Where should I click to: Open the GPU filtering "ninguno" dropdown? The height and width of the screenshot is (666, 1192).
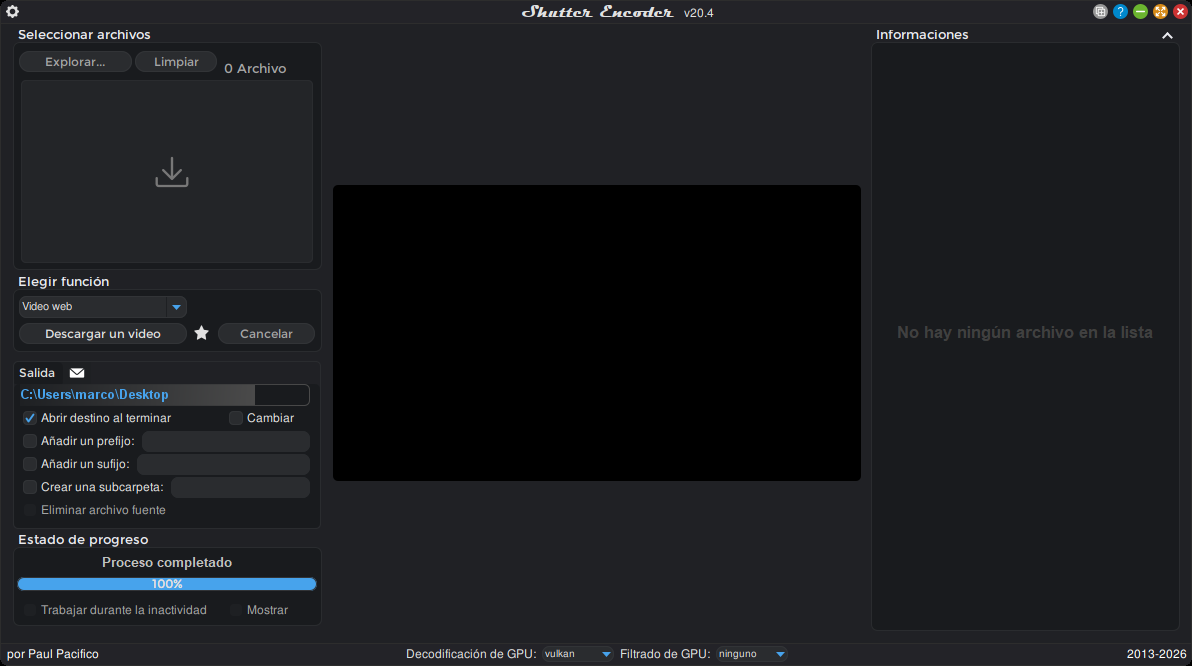(x=751, y=654)
